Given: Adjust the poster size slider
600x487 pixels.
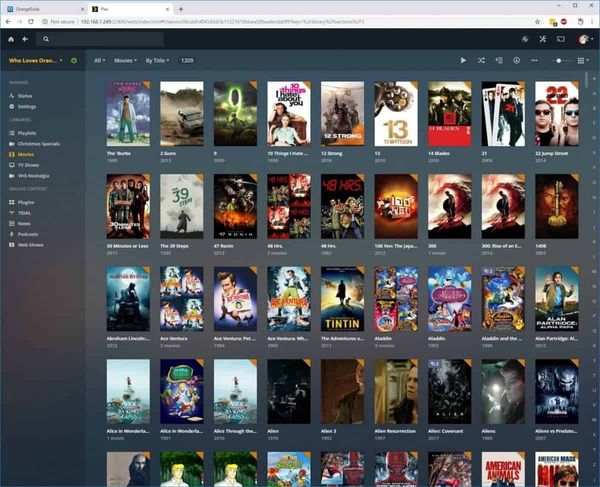Looking at the screenshot, I should click(562, 60).
